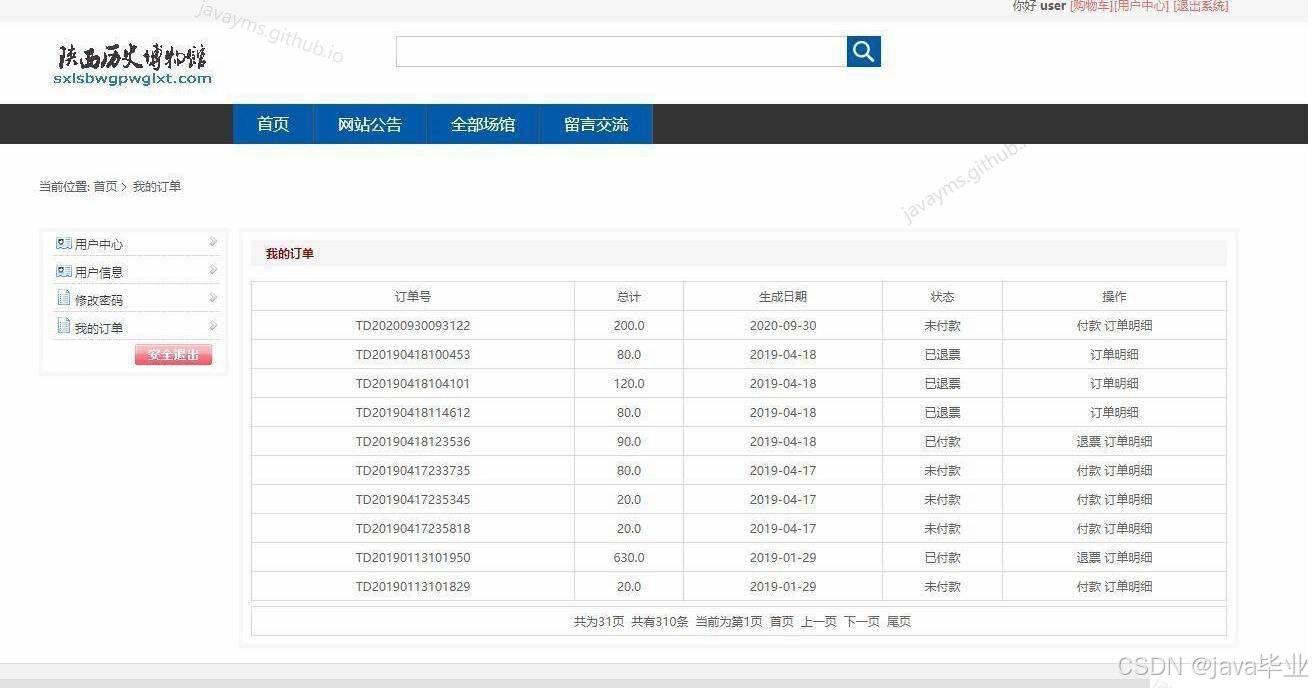Focus the search input box at top

coord(621,51)
